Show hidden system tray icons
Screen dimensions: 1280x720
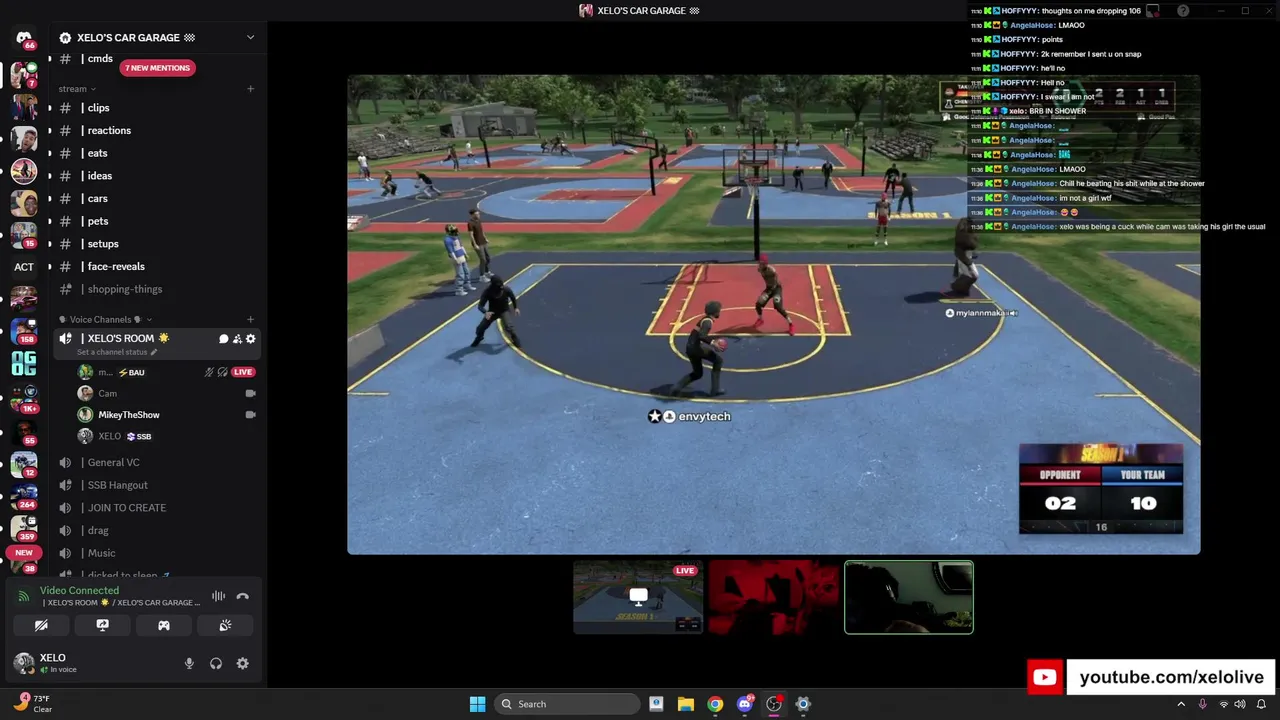click(1181, 704)
